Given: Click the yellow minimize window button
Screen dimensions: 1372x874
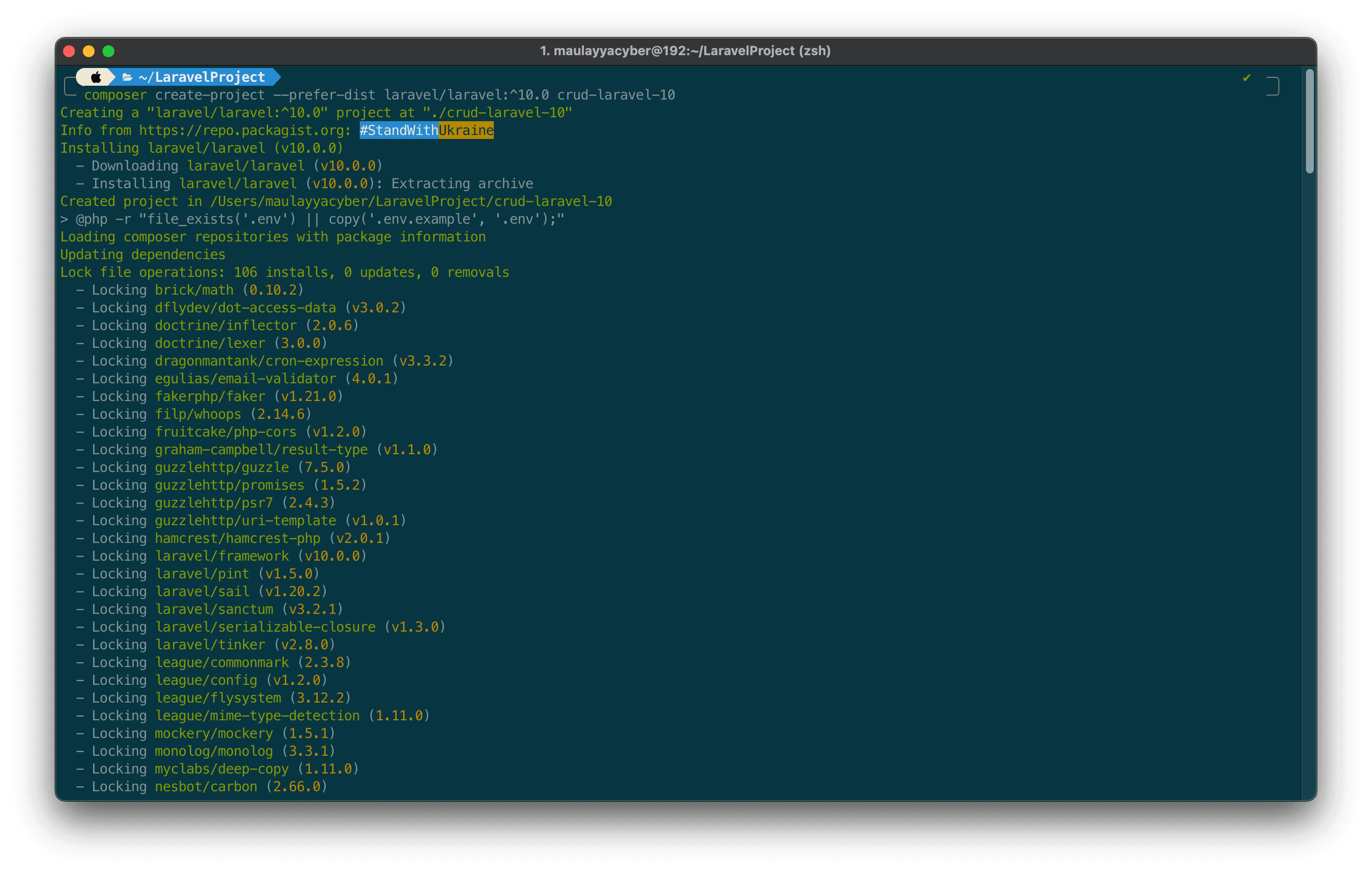Looking at the screenshot, I should [89, 51].
